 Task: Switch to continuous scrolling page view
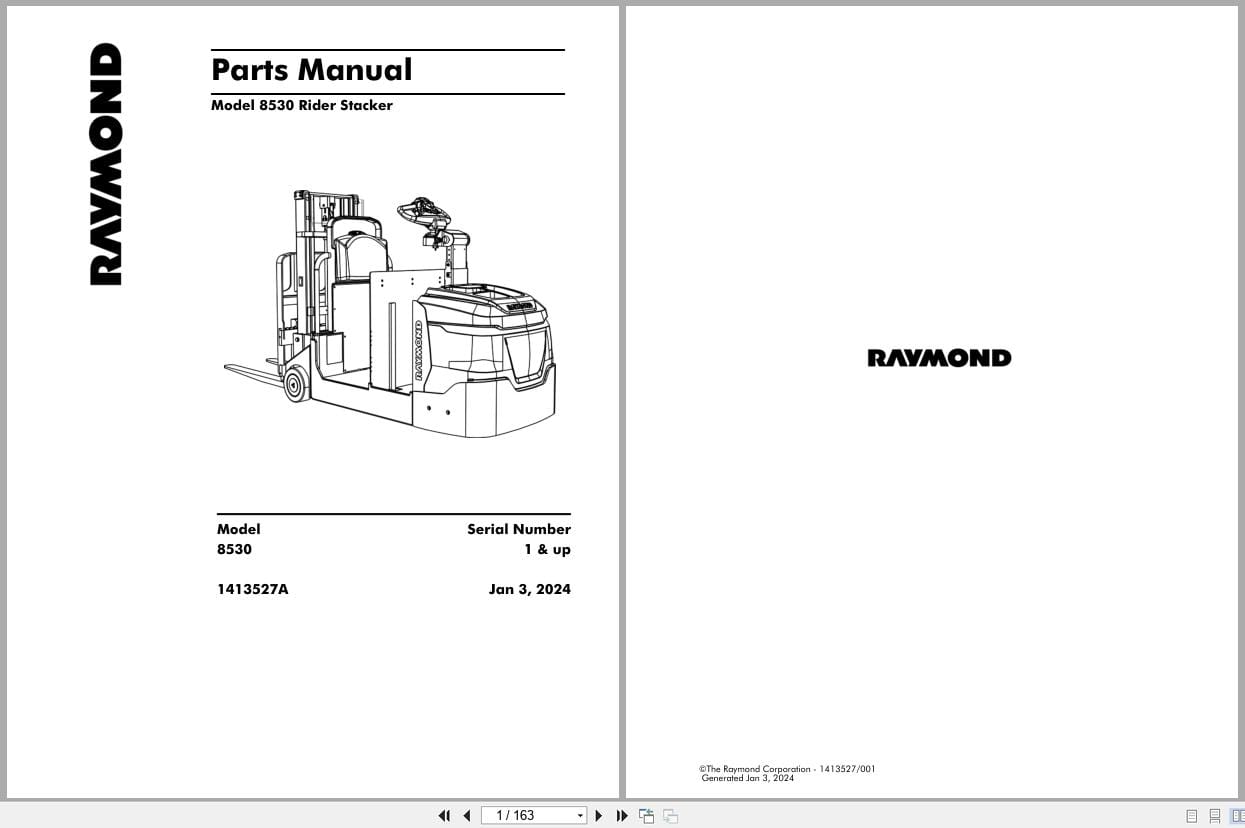click(1214, 816)
